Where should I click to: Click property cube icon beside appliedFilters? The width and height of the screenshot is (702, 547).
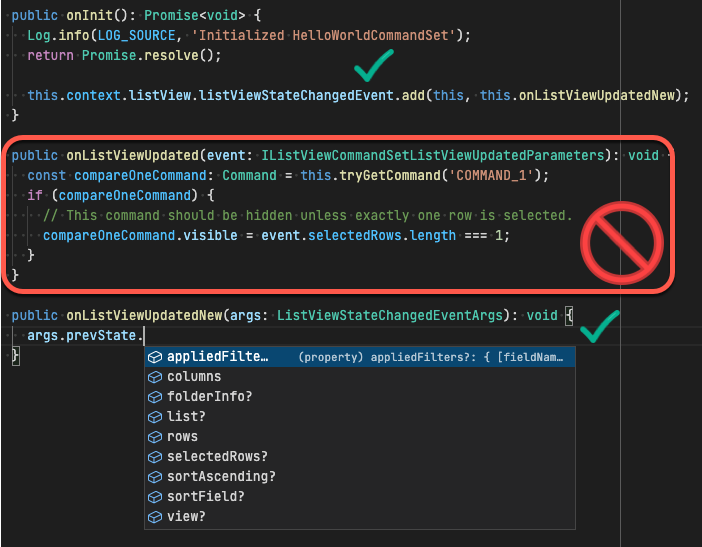155,357
